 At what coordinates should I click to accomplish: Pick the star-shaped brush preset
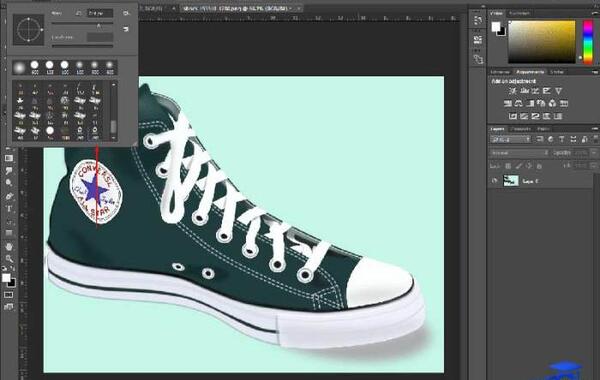[x=20, y=101]
